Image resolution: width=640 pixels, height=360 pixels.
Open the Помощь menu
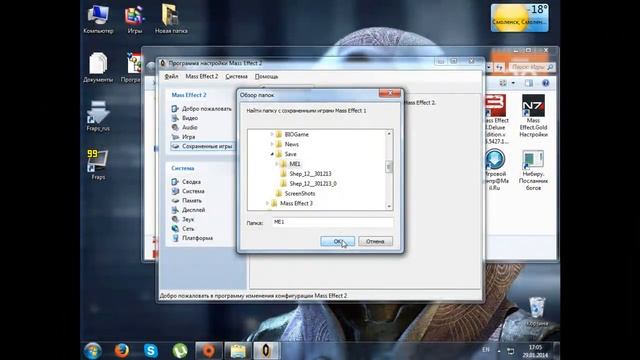(266, 76)
